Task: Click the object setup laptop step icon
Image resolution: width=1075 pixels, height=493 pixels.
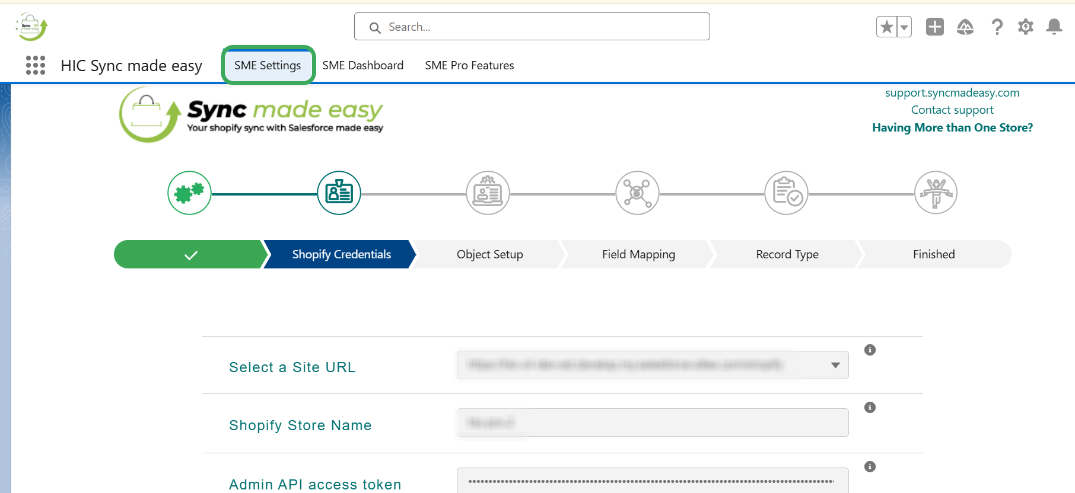Action: coord(488,193)
